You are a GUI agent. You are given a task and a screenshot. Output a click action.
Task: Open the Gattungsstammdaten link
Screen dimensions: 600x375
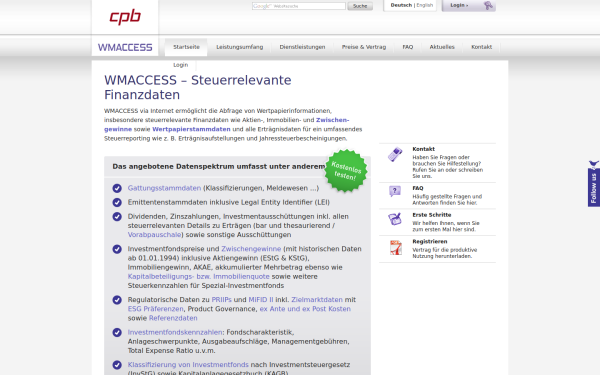(164, 188)
